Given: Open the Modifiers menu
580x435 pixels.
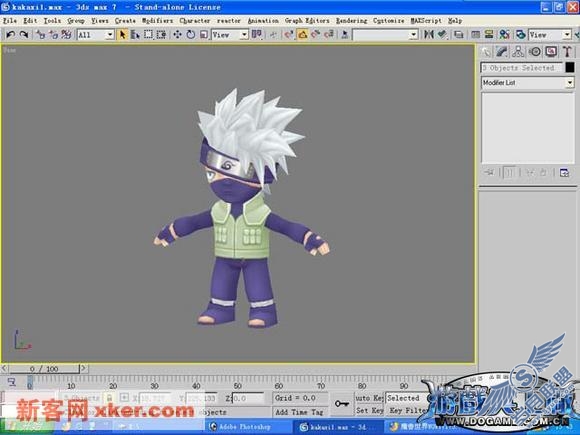Looking at the screenshot, I should (158, 21).
